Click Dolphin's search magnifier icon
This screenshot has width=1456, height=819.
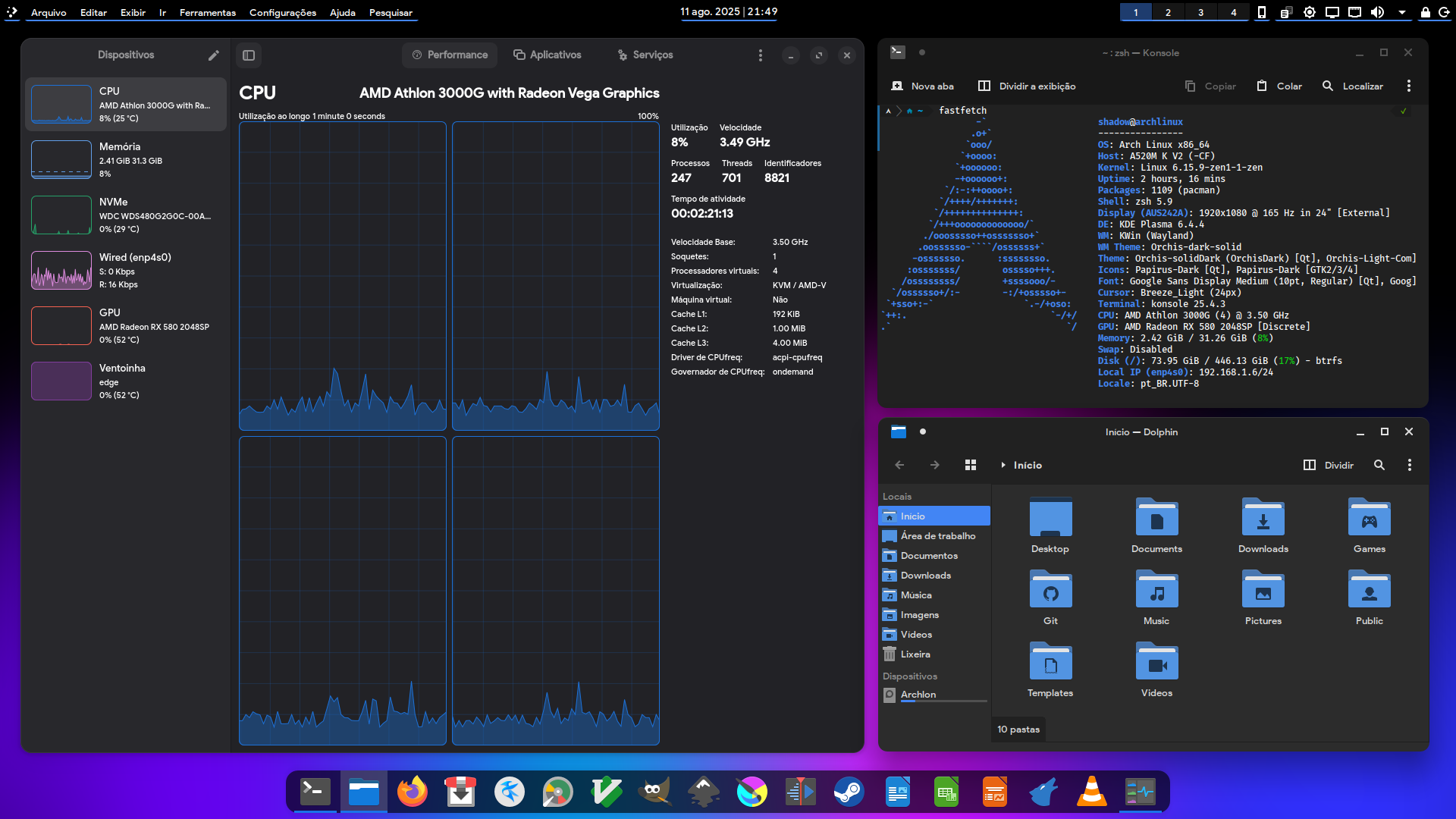1379,466
